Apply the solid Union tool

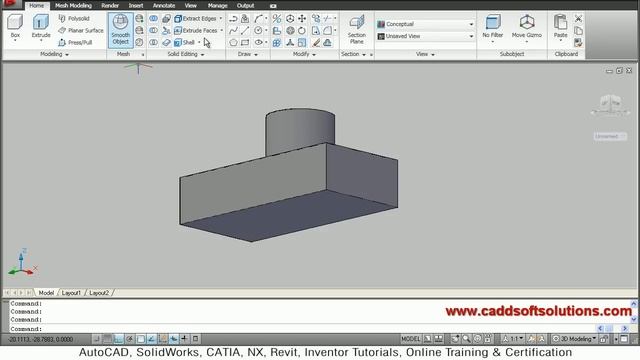pos(153,18)
